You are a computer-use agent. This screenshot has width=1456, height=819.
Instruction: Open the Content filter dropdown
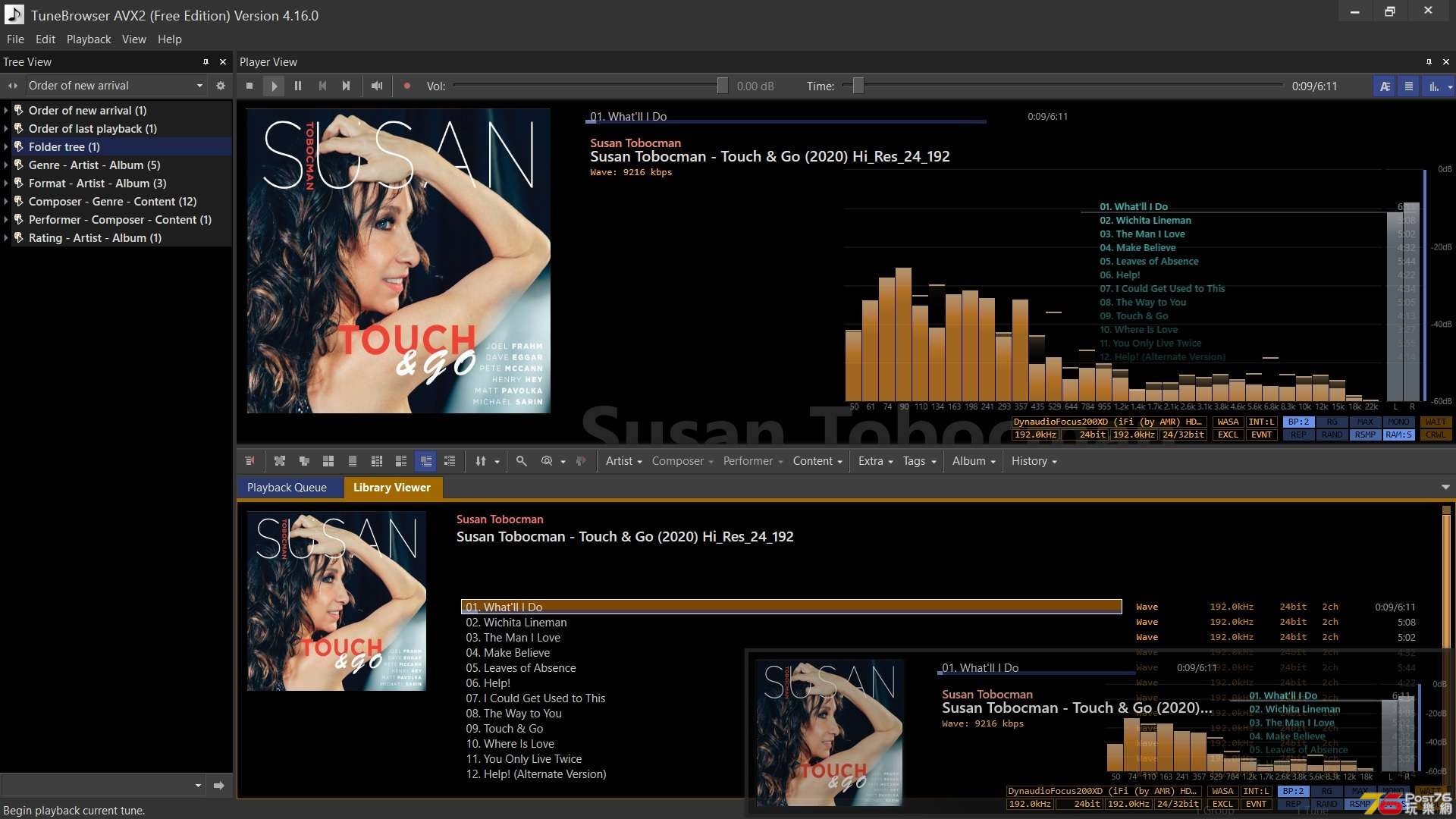817,461
